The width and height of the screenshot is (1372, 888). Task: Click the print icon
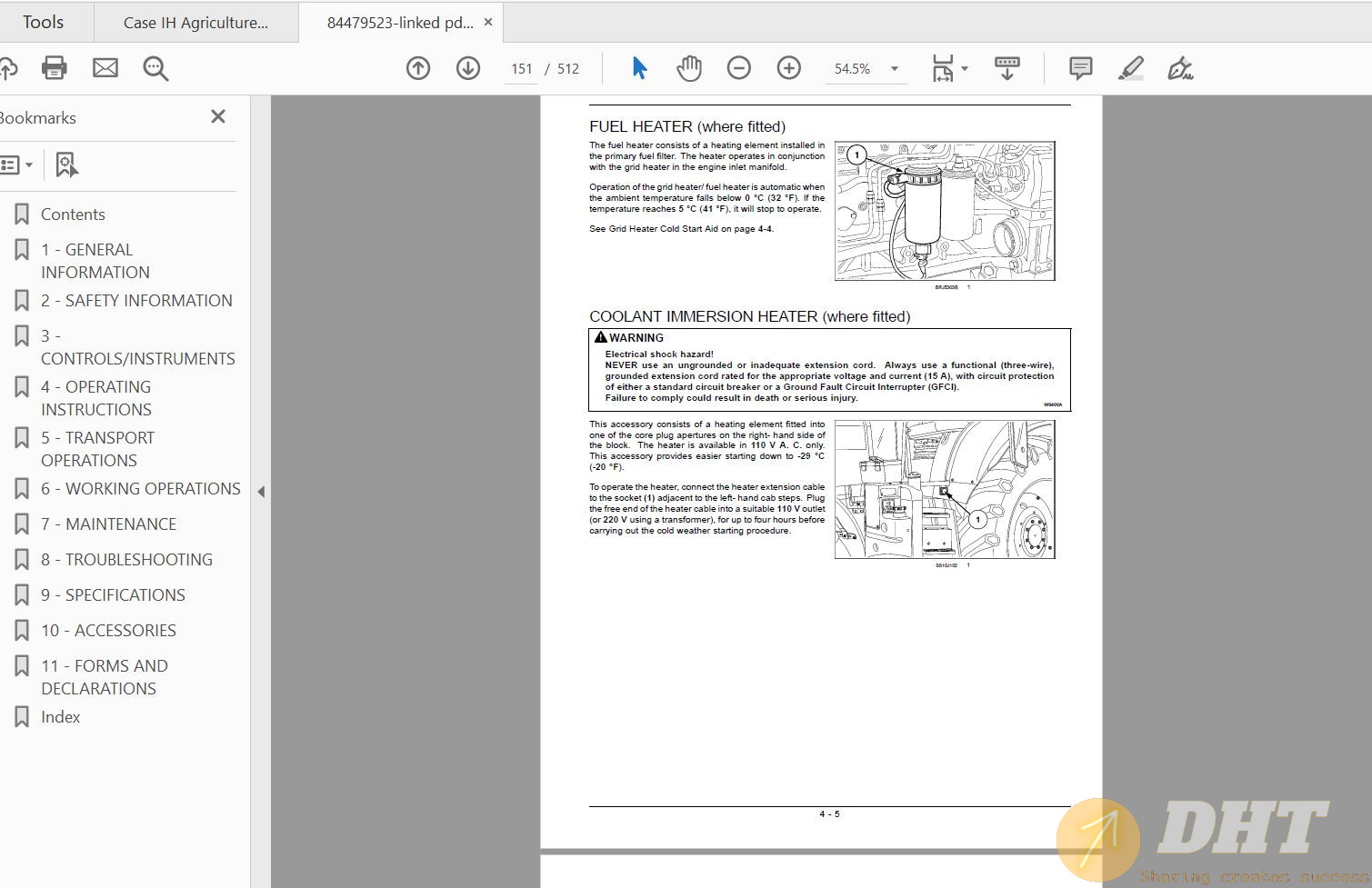pos(55,68)
